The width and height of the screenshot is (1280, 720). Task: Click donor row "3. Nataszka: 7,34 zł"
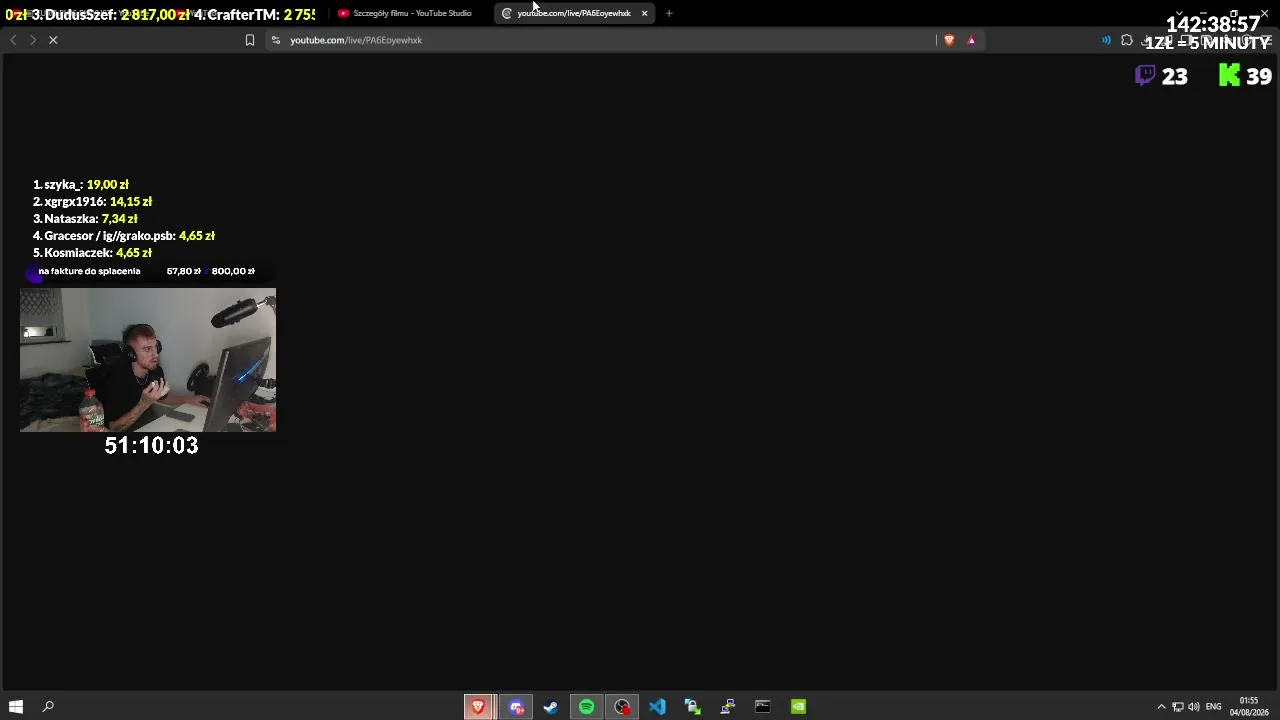pyautogui.click(x=85, y=219)
